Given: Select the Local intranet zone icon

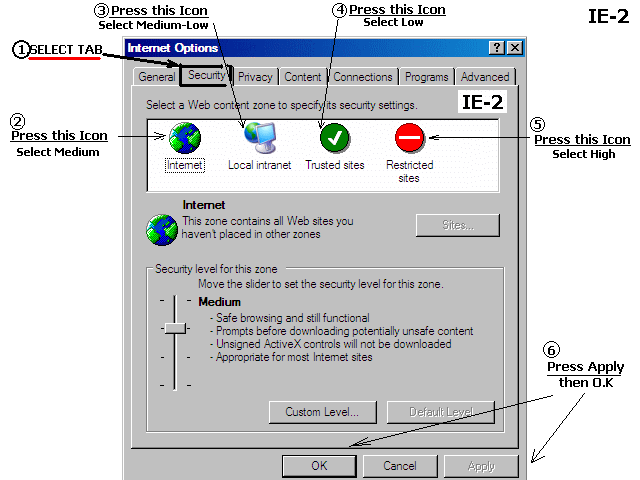Looking at the screenshot, I should pyautogui.click(x=260, y=138).
